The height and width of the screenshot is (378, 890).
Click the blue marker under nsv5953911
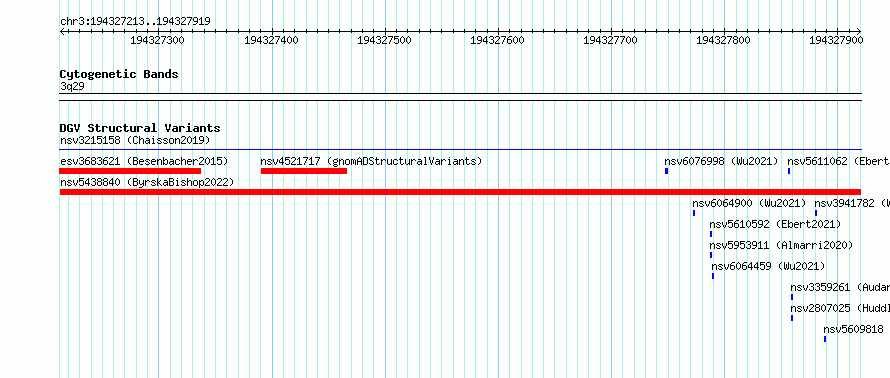point(711,255)
